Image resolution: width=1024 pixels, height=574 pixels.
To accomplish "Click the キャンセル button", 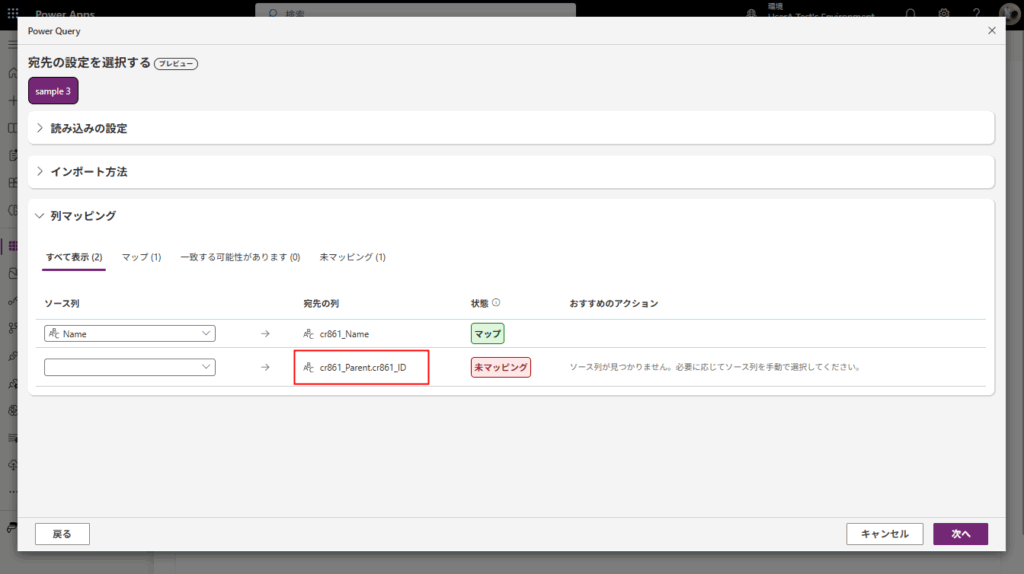I will (x=884, y=534).
